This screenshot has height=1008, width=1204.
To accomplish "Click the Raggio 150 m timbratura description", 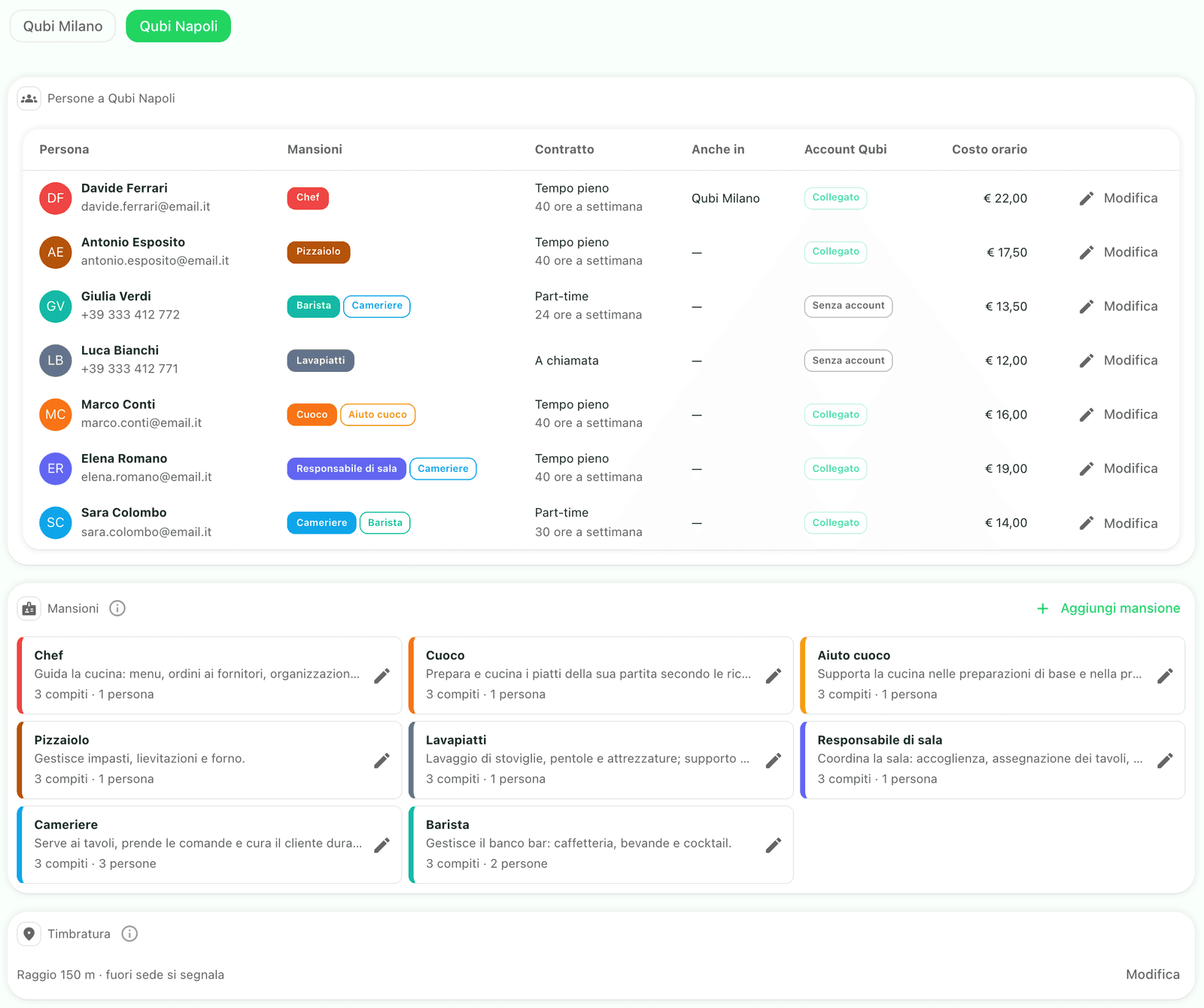I will (120, 975).
